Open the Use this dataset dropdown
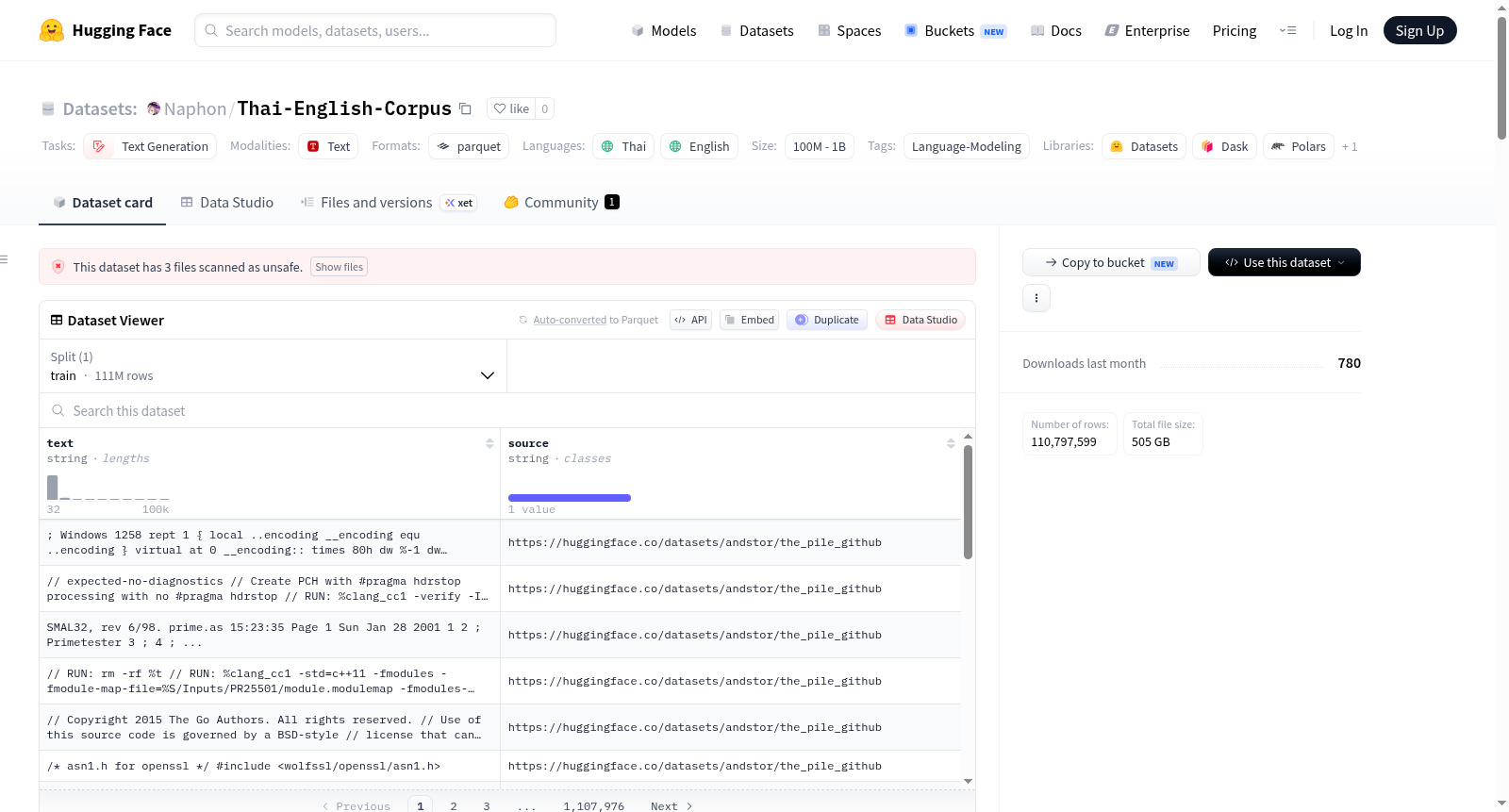1509x812 pixels. (1284, 262)
